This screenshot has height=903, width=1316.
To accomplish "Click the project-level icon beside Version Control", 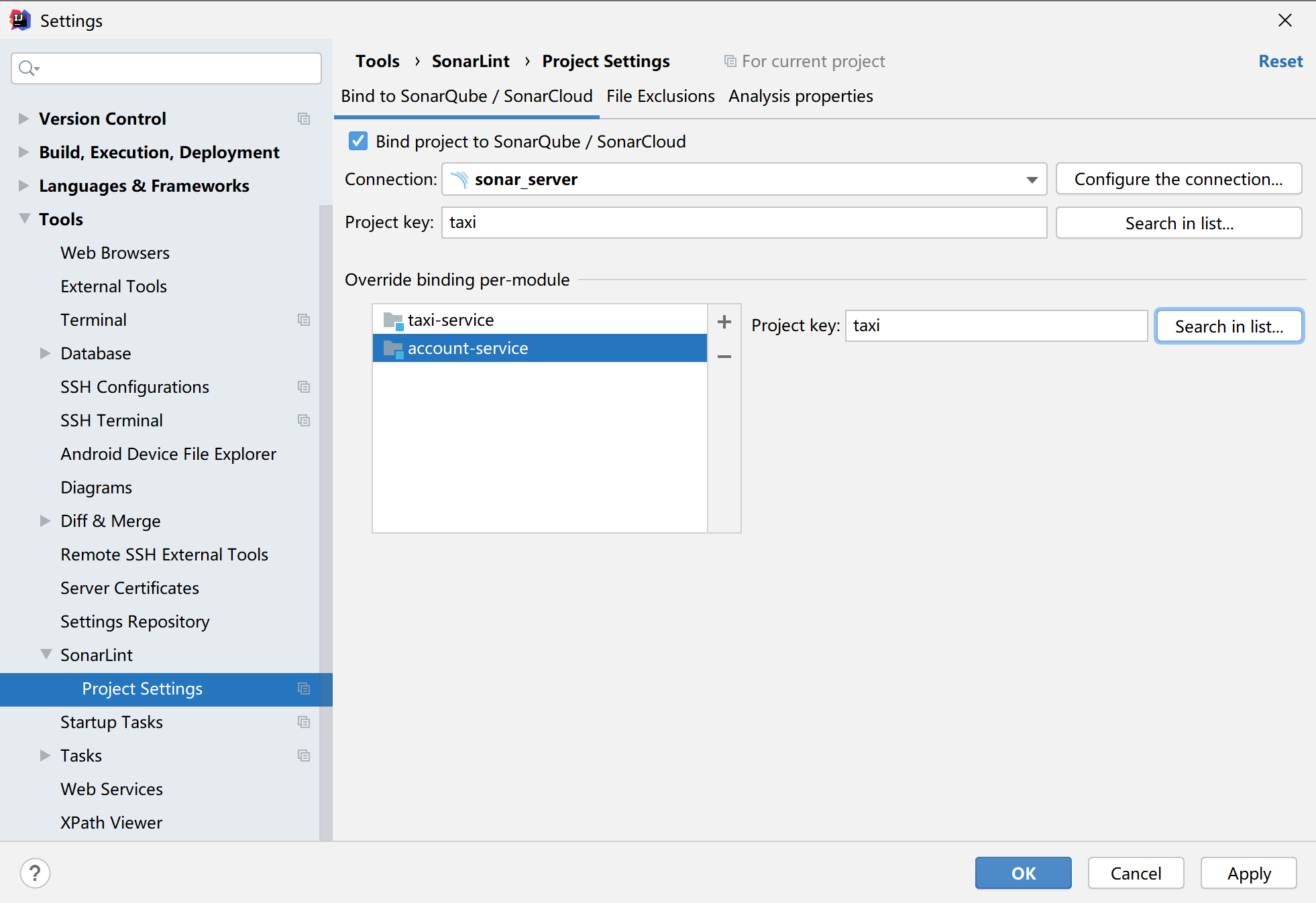I will point(304,119).
